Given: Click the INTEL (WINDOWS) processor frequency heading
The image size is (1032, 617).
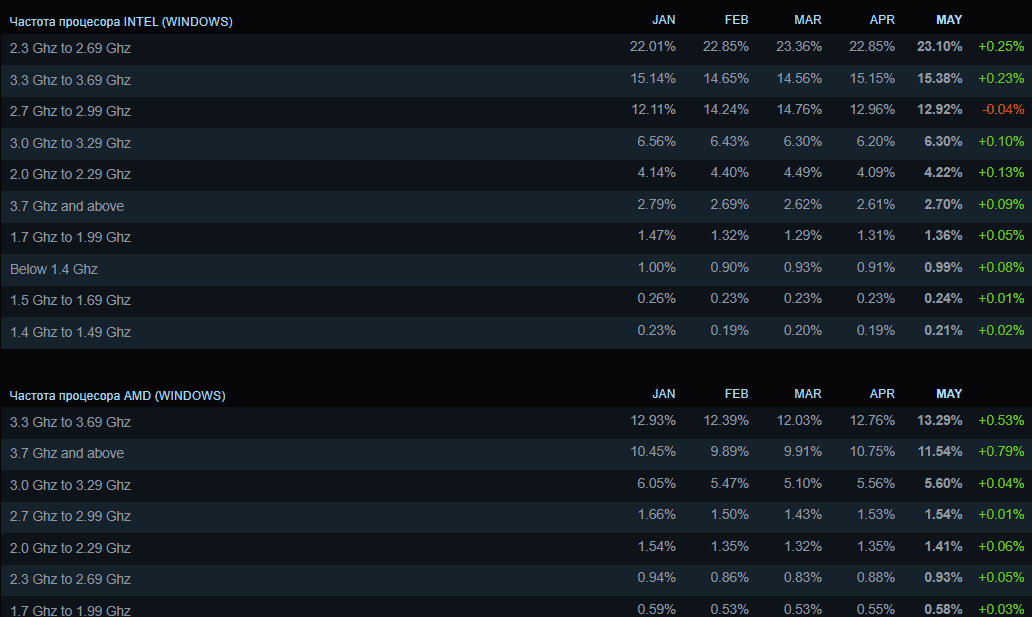Looking at the screenshot, I should tap(121, 21).
